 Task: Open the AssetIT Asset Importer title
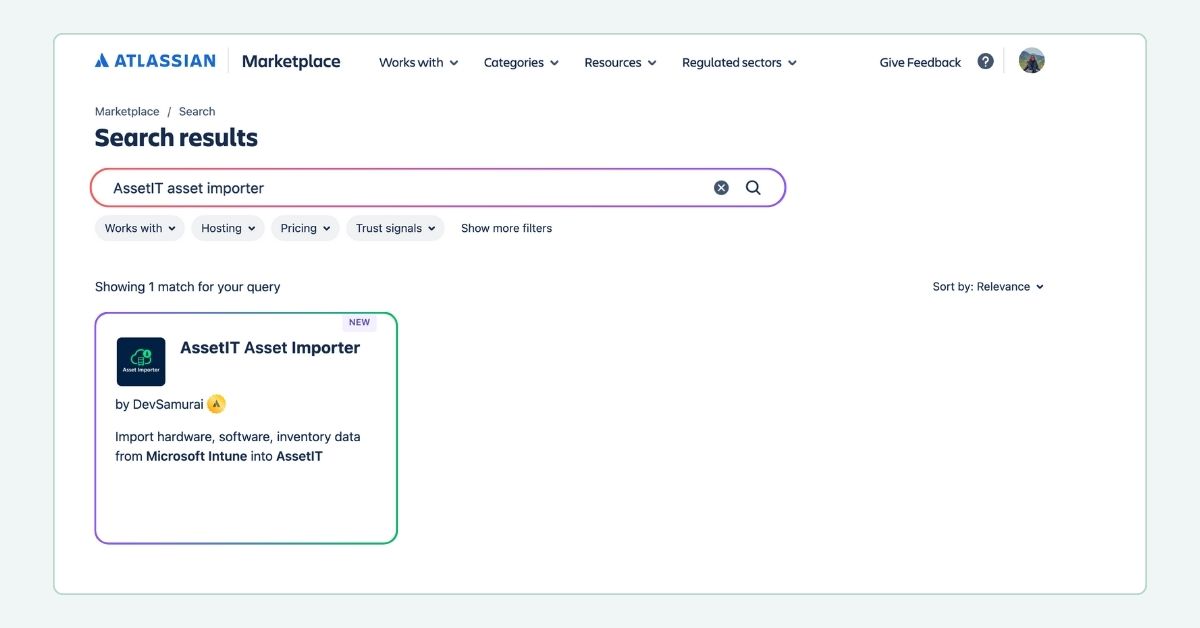coord(270,348)
